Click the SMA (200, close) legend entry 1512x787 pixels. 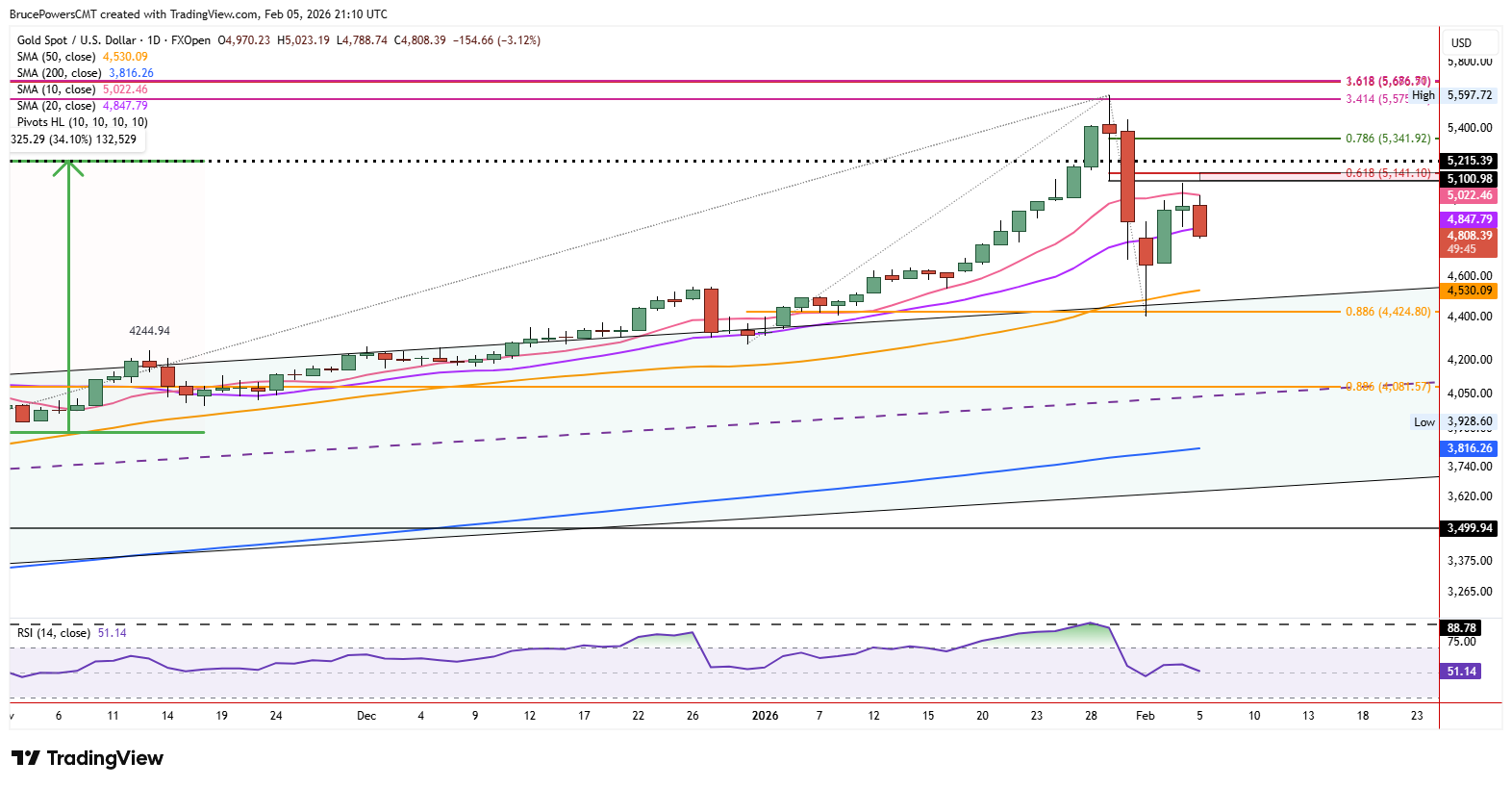point(85,73)
